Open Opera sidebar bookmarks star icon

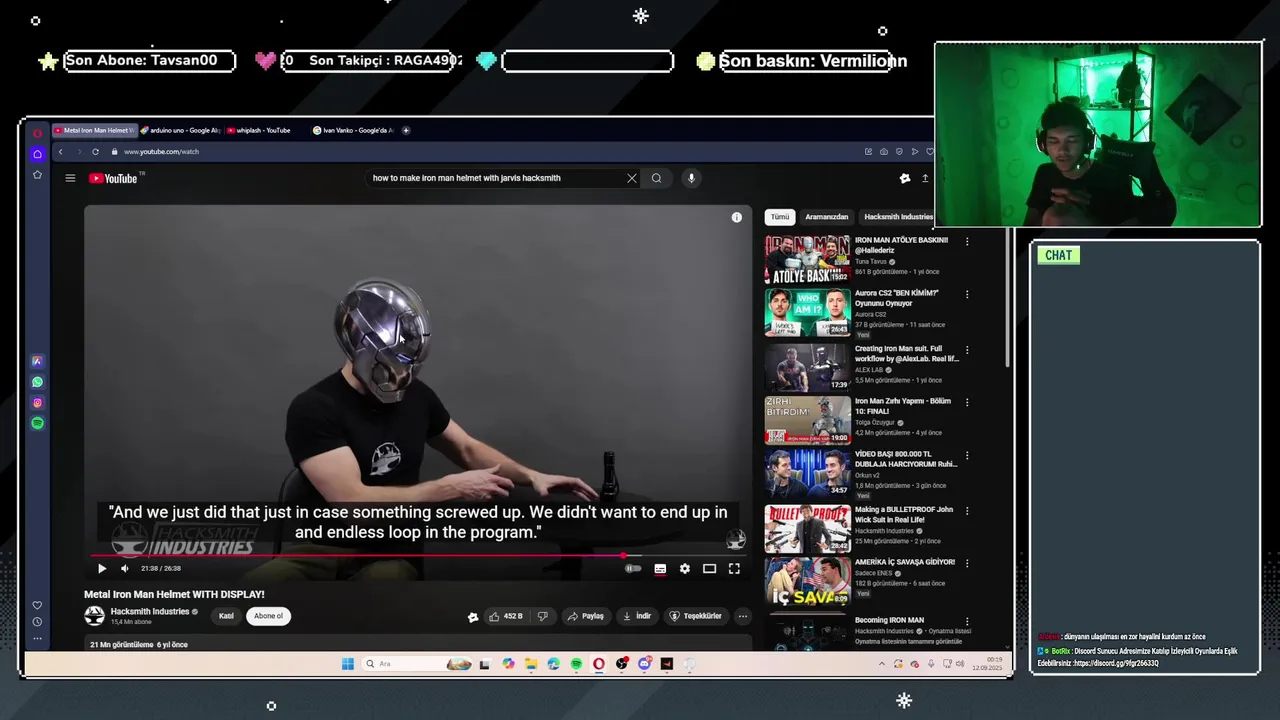click(x=37, y=175)
